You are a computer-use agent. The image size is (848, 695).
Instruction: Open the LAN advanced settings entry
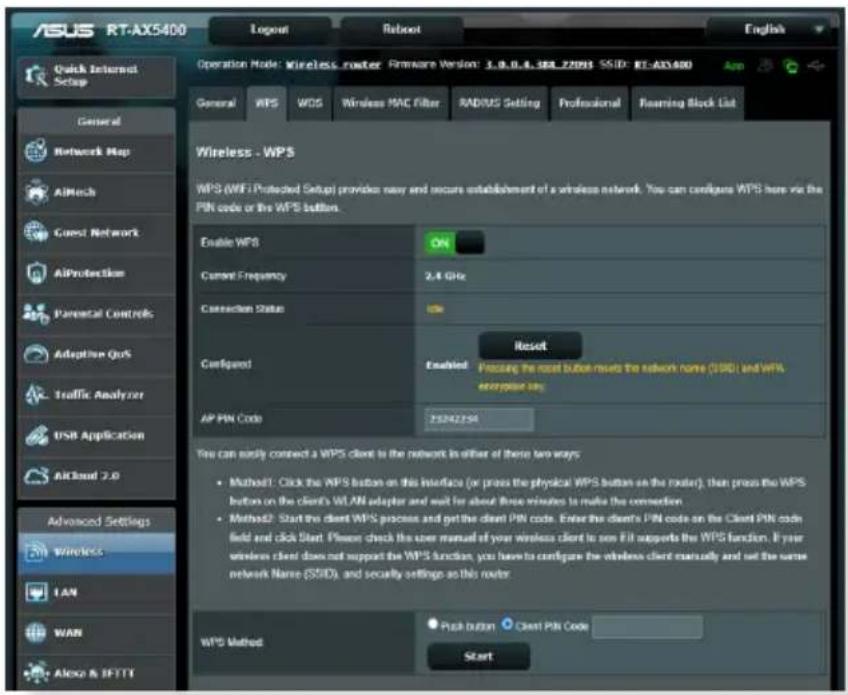click(96, 592)
